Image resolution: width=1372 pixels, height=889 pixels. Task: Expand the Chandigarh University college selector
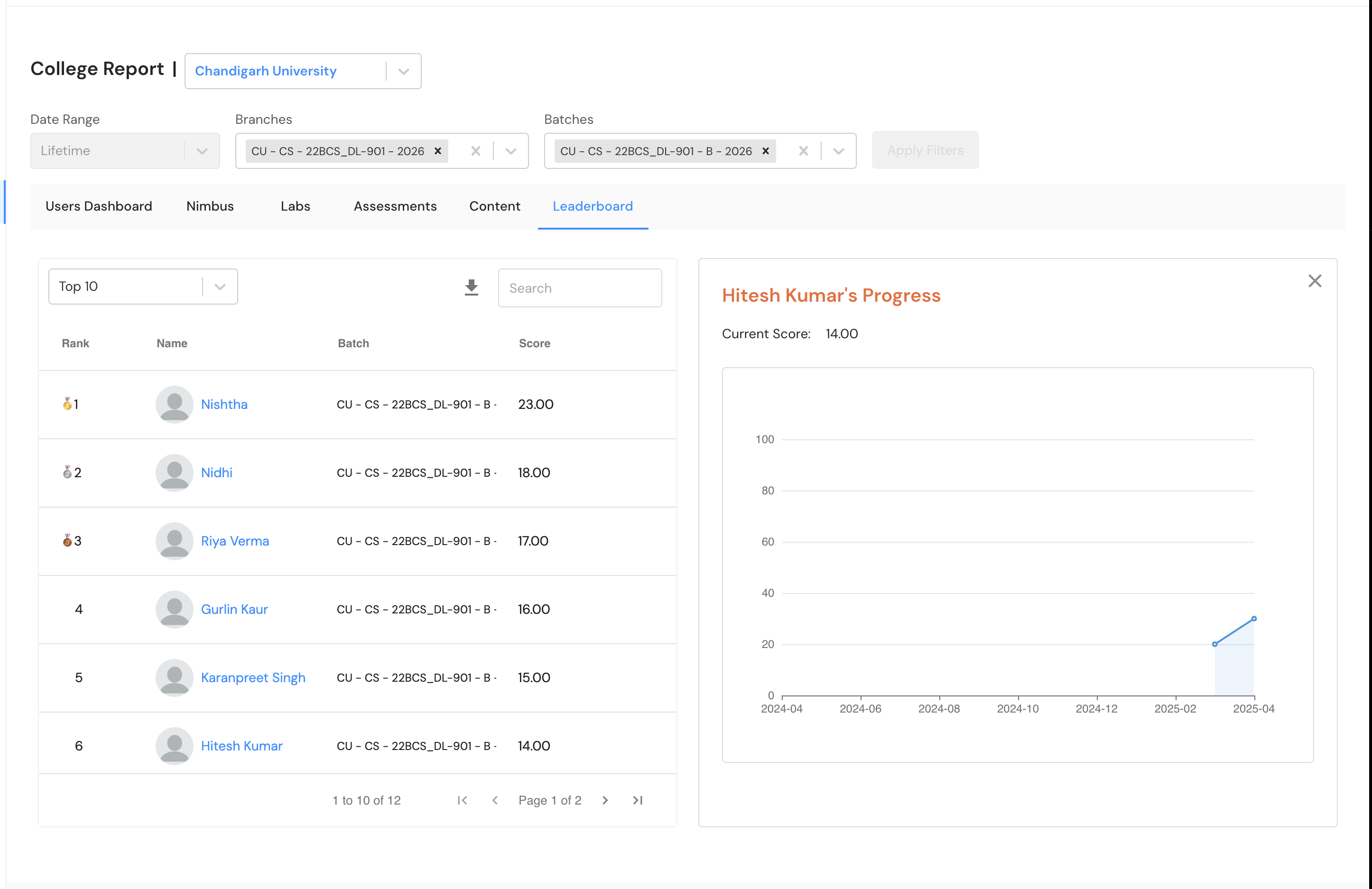click(404, 72)
